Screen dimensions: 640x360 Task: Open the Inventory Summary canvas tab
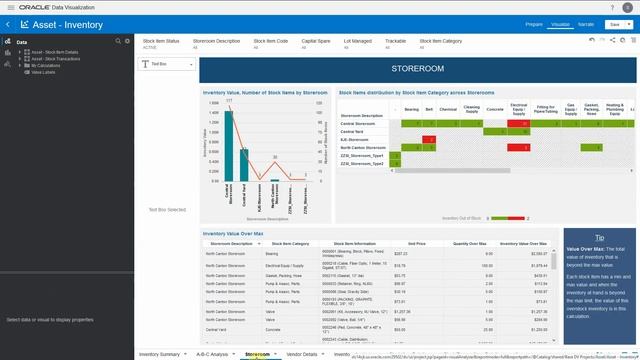click(x=159, y=354)
